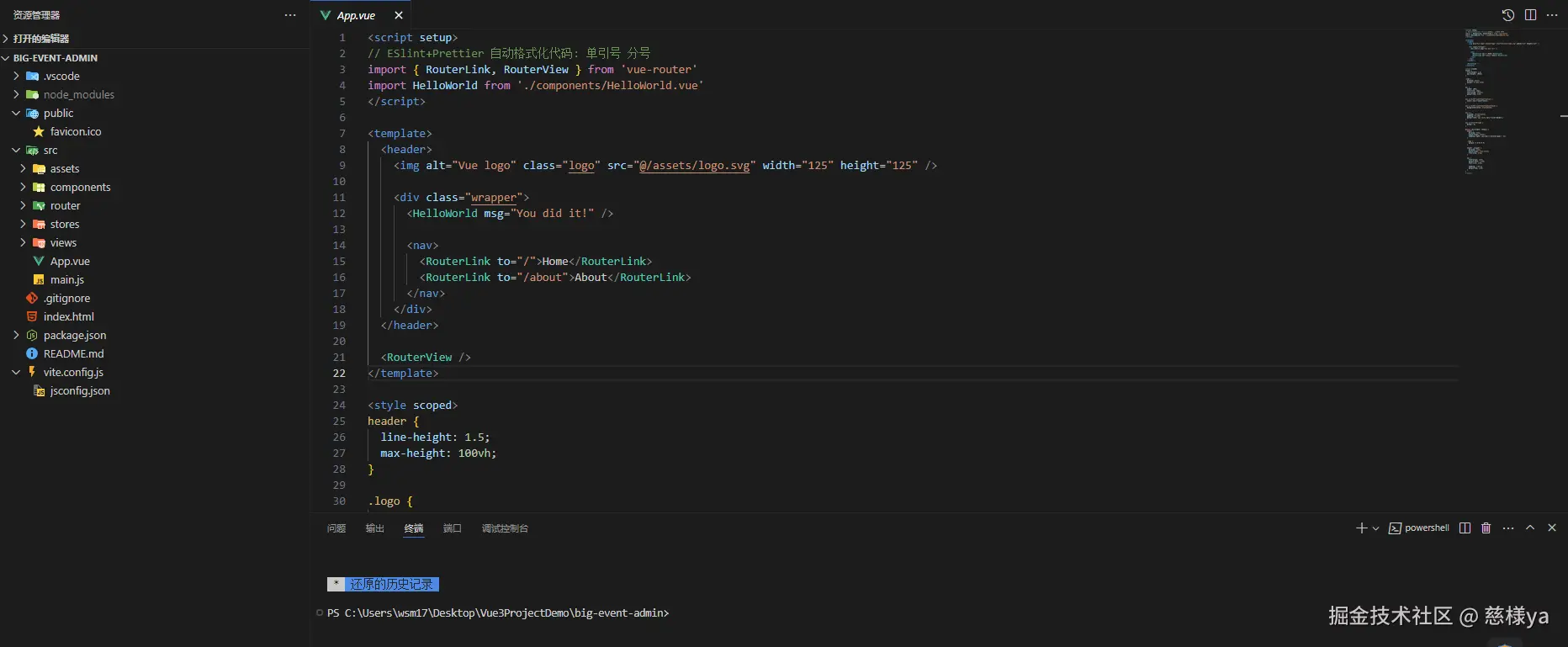Open the timeline history icon in editor toolbar
This screenshot has width=1568, height=647.
click(1507, 15)
